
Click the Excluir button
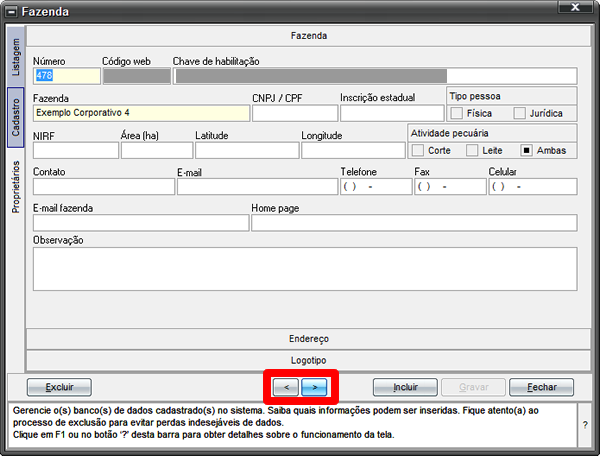(59, 387)
